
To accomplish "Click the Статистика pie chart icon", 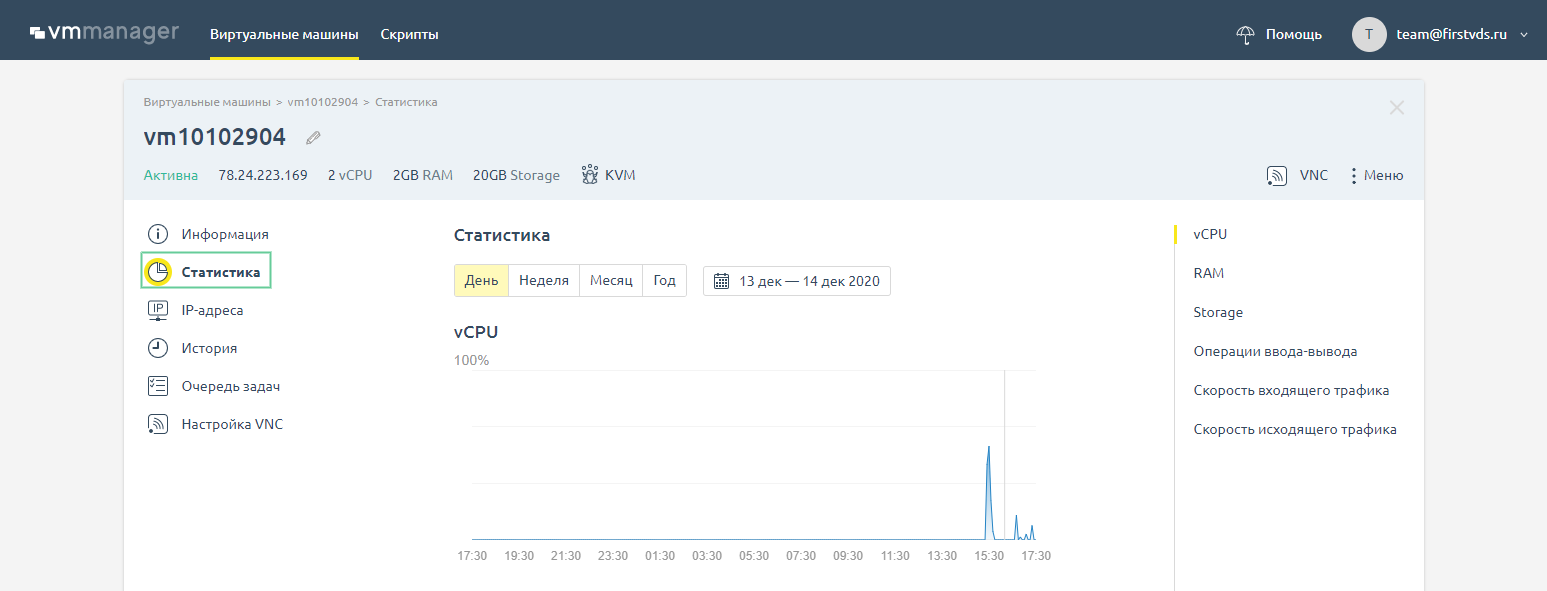I will coord(158,271).
